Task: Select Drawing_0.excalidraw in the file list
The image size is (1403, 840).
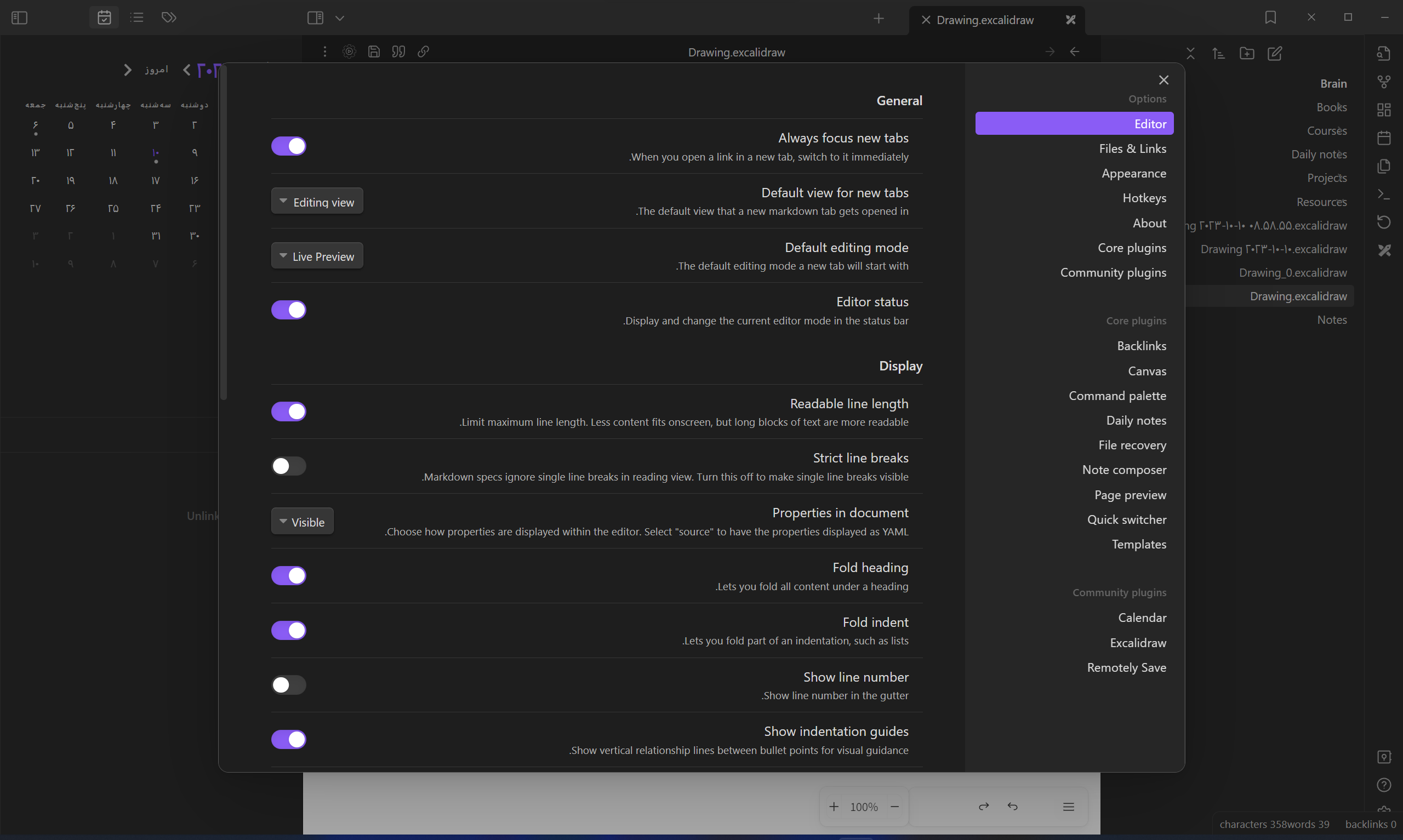Action: point(1293,272)
